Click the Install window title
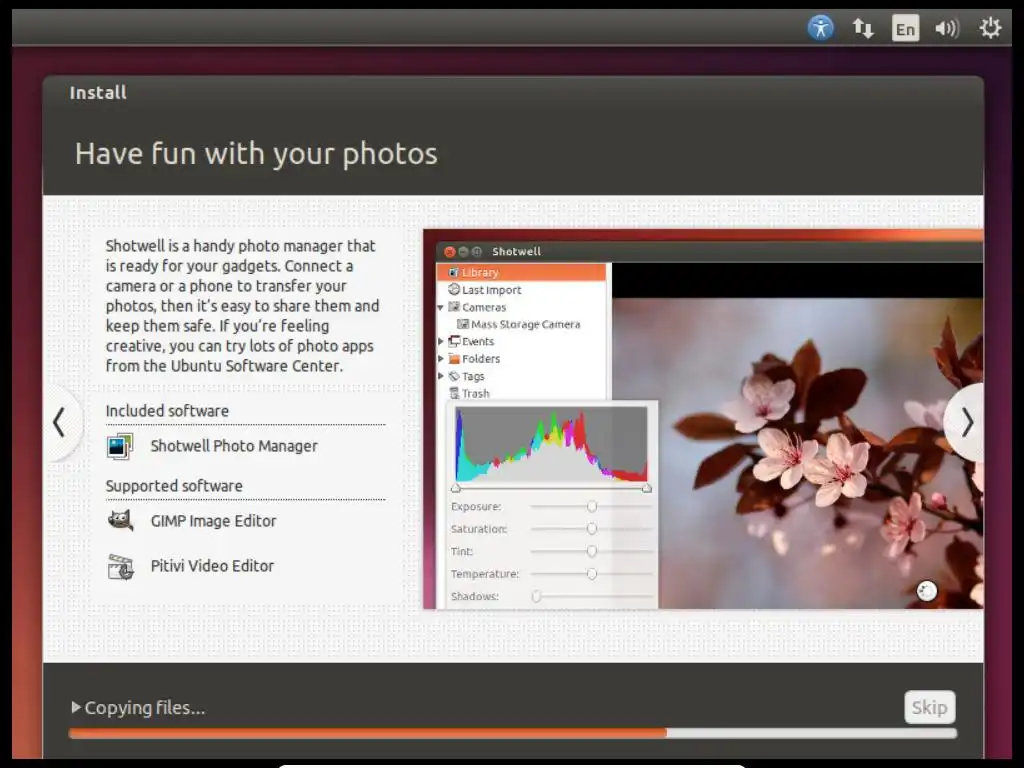 (98, 93)
